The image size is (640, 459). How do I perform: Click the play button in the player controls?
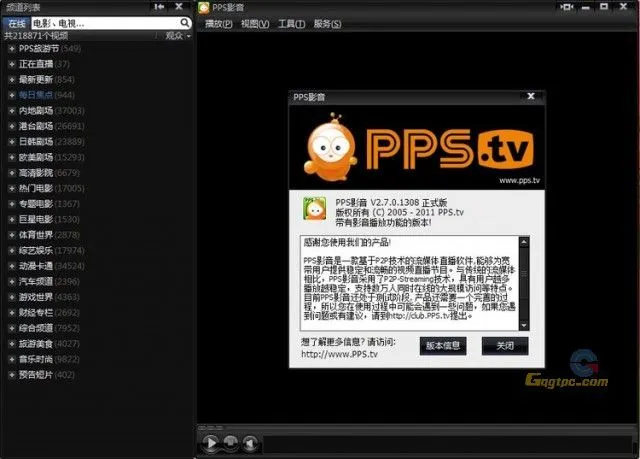[x=211, y=443]
